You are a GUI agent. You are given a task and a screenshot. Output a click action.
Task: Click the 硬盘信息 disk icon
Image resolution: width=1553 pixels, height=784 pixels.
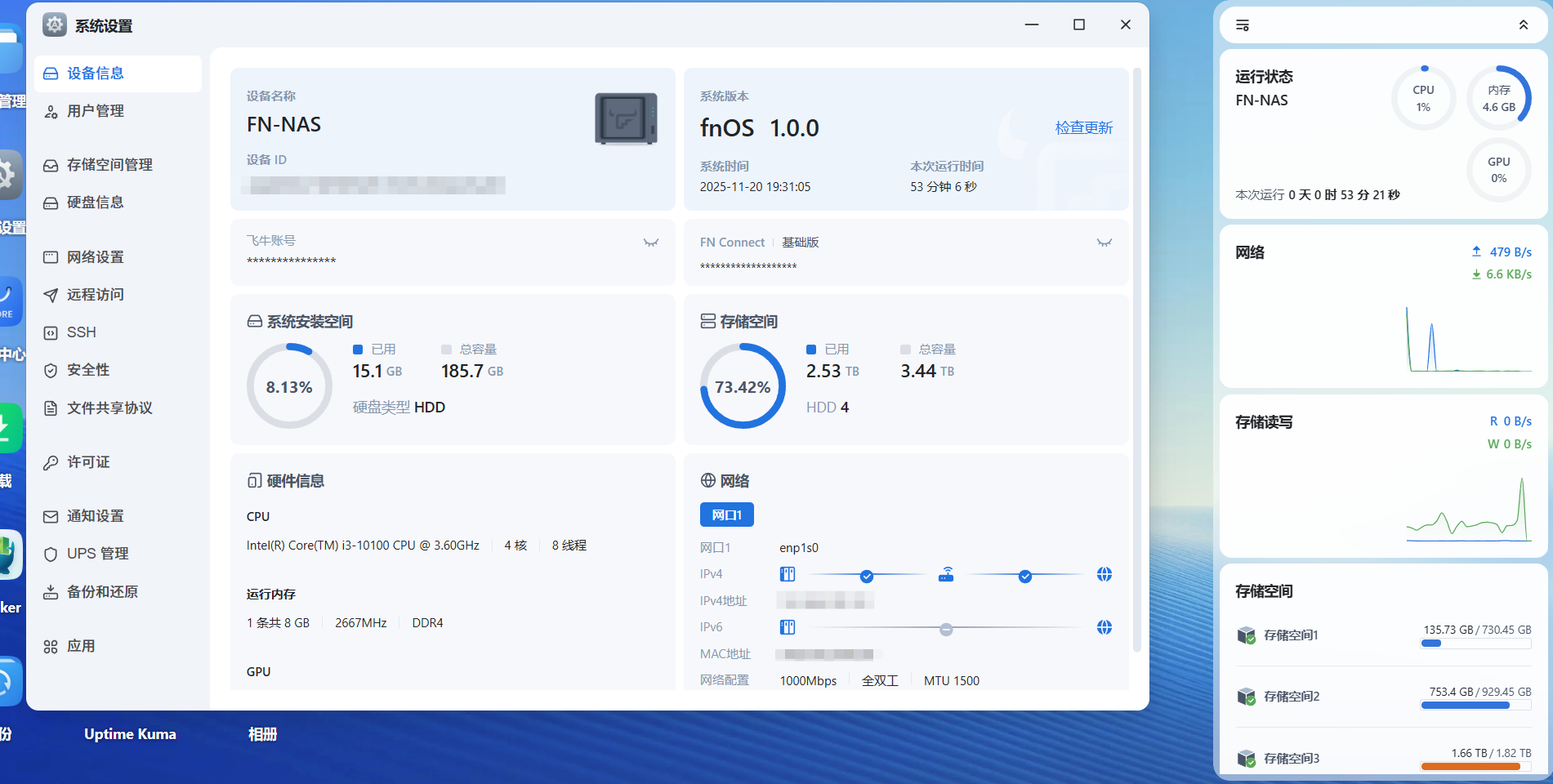[51, 203]
